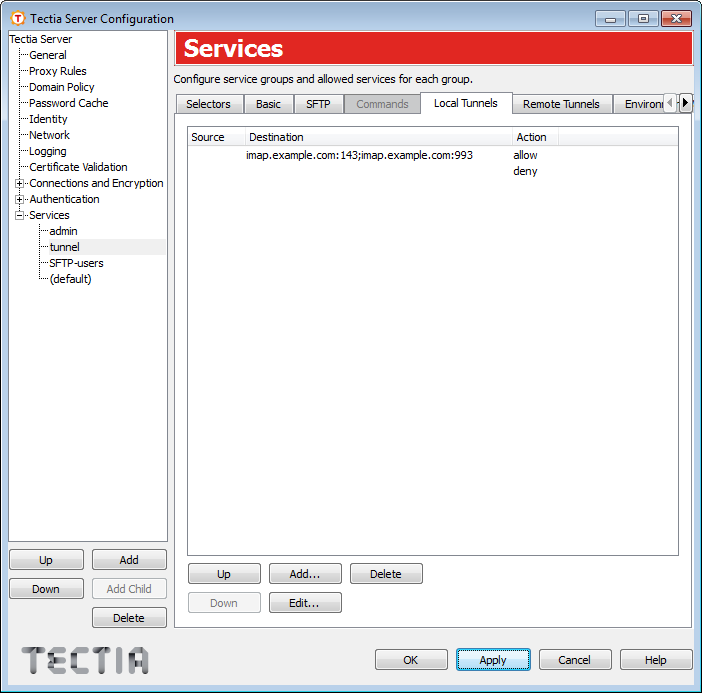
Task: Select the Authentication label in tree
Action: 64,199
